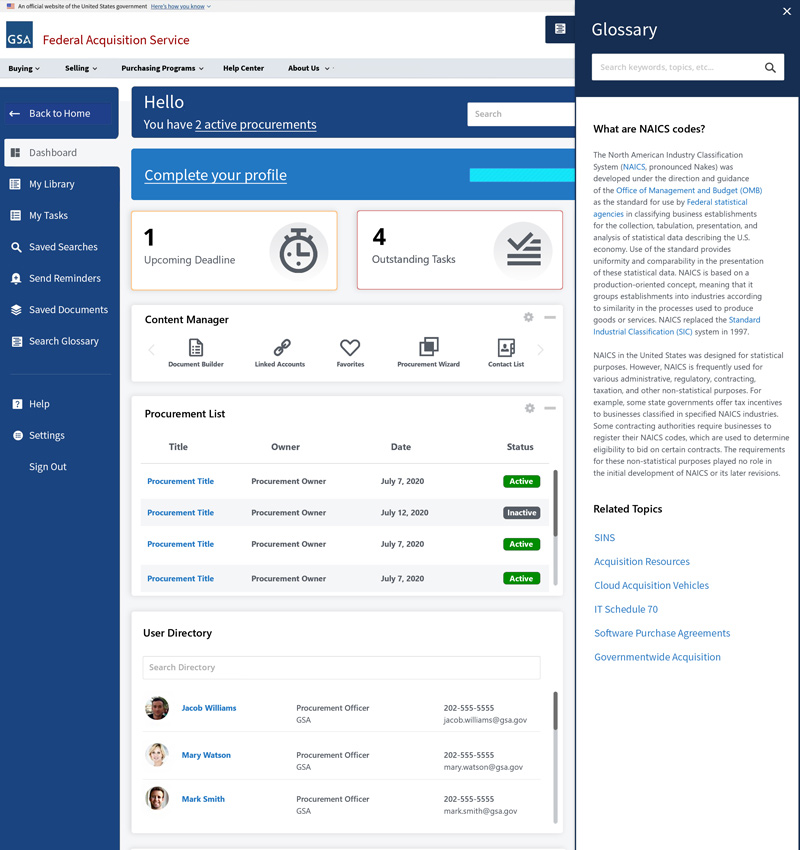Image resolution: width=800 pixels, height=850 pixels.
Task: Open the Document Builder icon
Action: click(196, 348)
